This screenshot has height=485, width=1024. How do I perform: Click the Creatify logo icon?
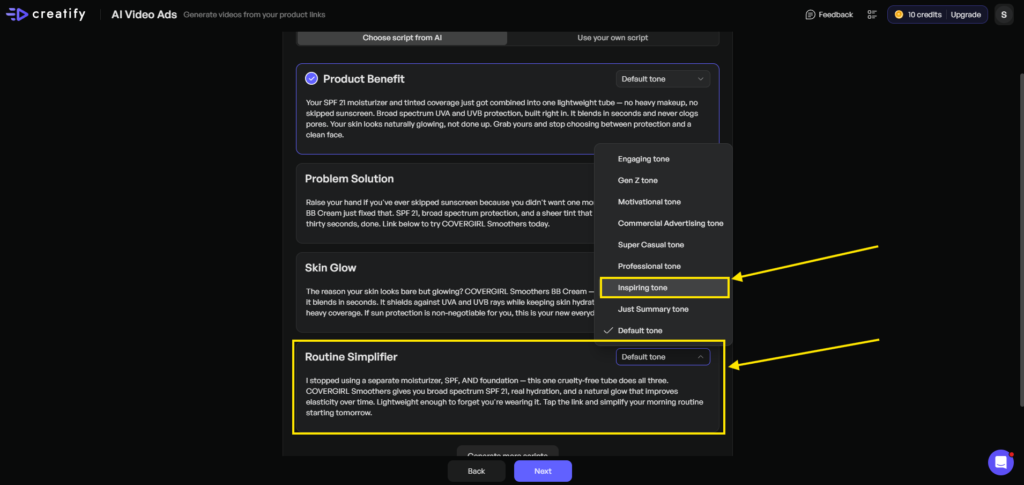(17, 14)
